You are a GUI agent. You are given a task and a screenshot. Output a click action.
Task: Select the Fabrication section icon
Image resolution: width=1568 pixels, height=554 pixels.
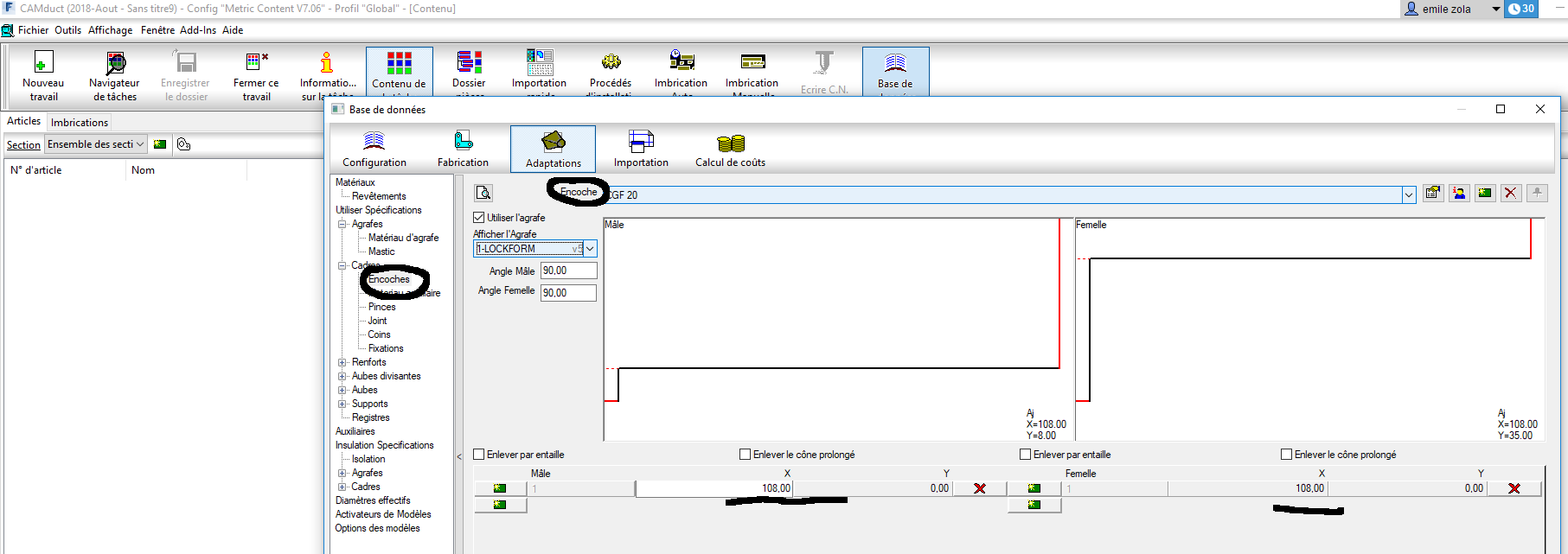point(463,142)
